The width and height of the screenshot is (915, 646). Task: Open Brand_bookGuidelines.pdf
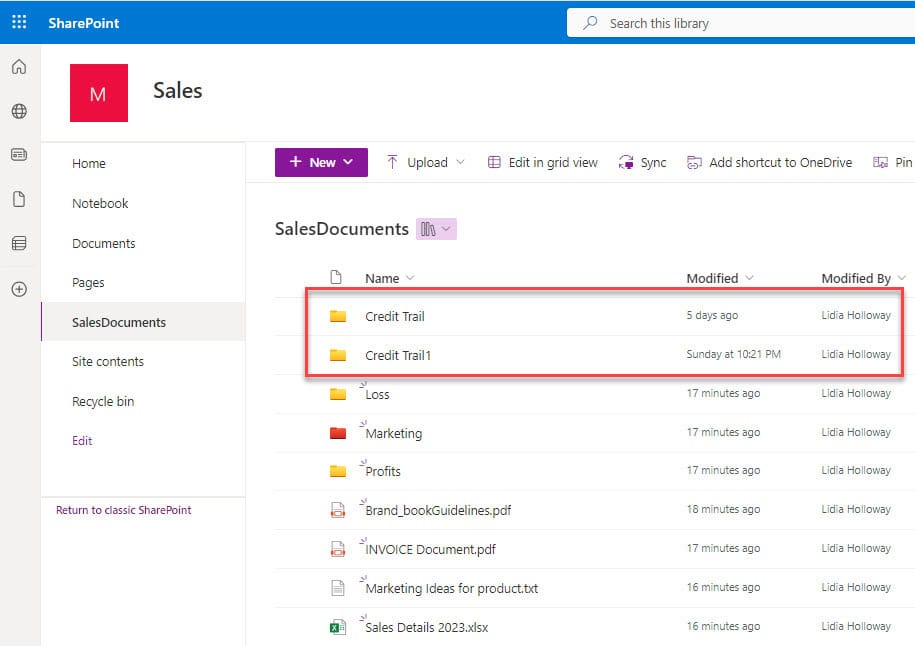tap(438, 511)
